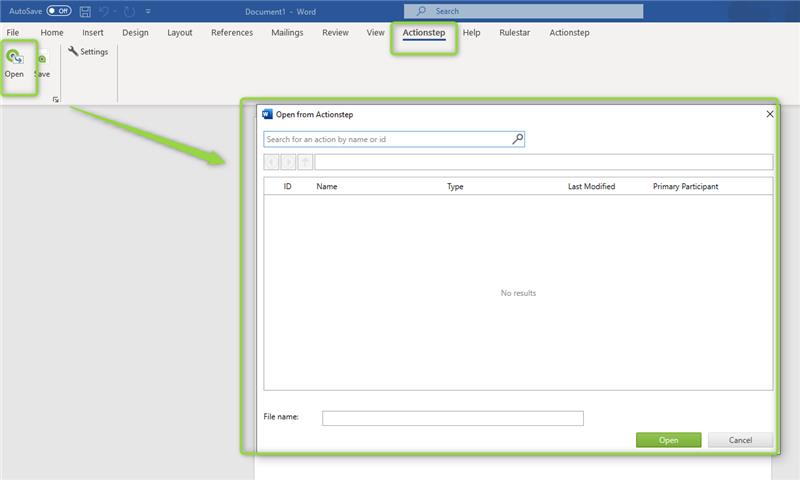
Task: Click the ribbon group dialog launcher arrow
Action: coord(56,99)
